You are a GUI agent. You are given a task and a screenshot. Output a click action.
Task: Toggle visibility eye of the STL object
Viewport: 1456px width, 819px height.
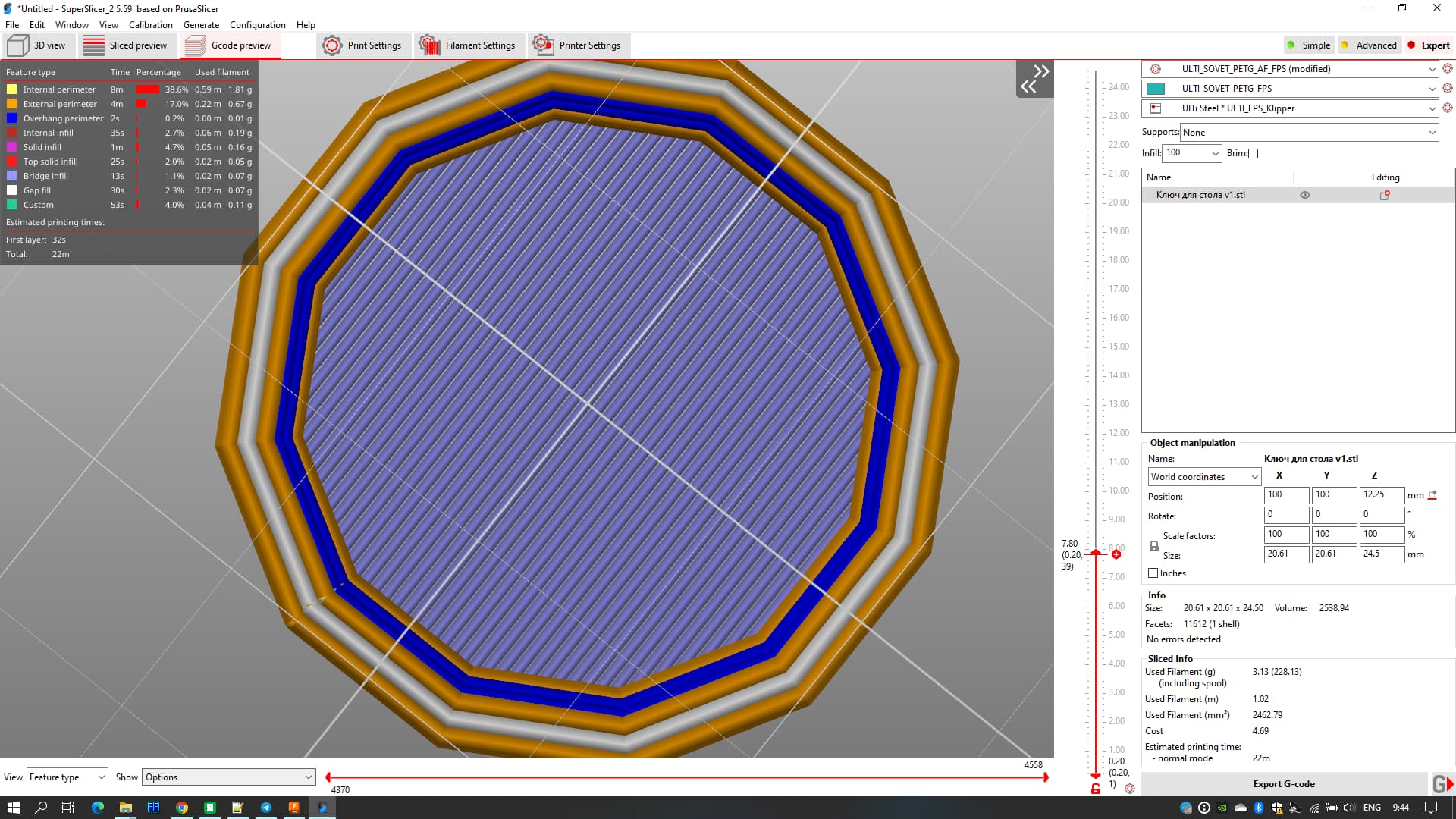pos(1305,195)
